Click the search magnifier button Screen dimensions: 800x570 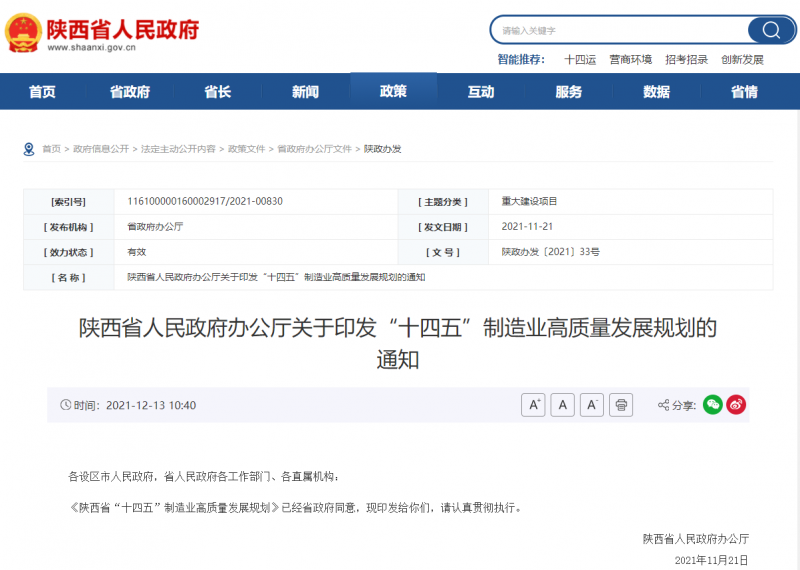click(x=771, y=30)
